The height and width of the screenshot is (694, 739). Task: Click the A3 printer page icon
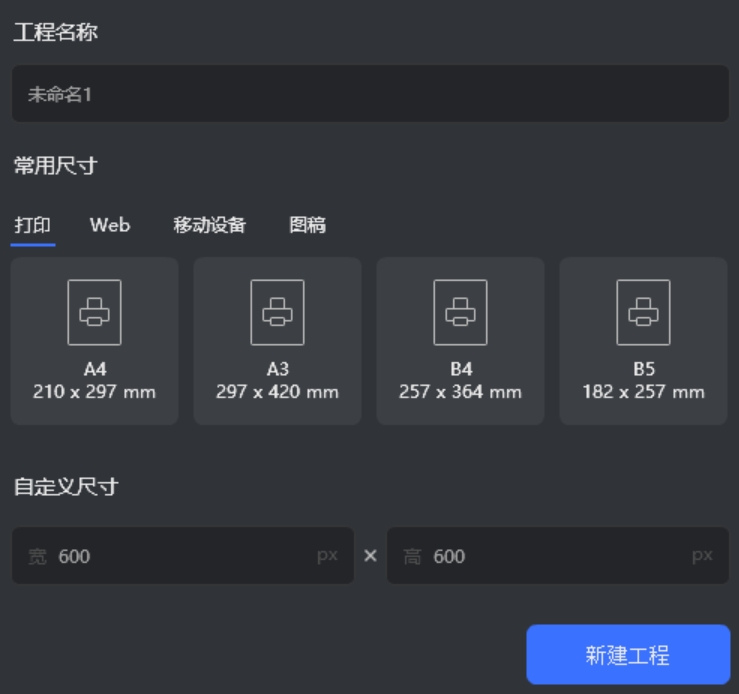click(277, 312)
